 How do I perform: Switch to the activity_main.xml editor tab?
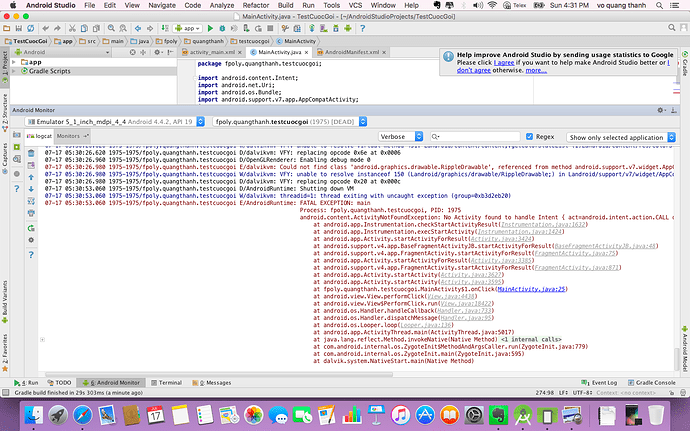point(212,52)
